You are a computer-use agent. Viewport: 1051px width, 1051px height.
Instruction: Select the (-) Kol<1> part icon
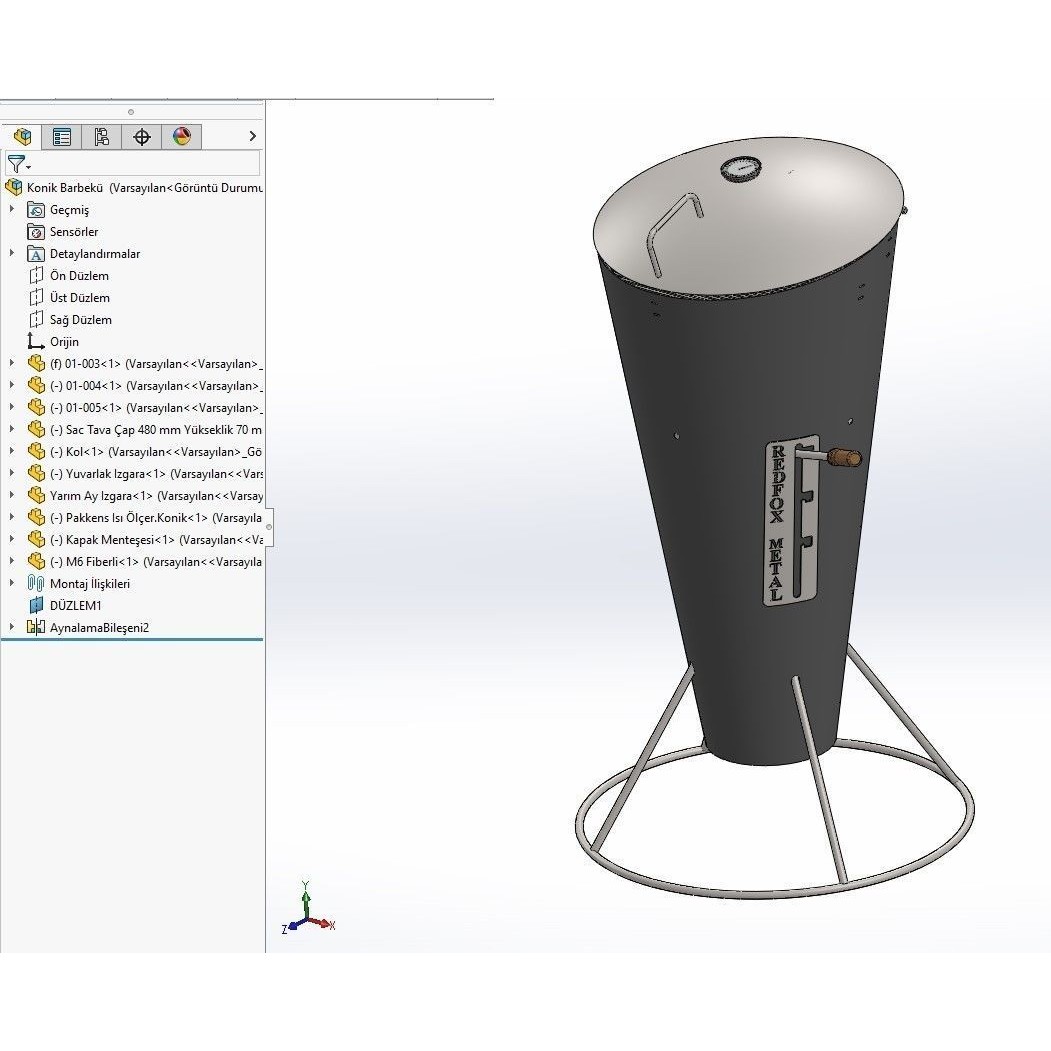36,452
